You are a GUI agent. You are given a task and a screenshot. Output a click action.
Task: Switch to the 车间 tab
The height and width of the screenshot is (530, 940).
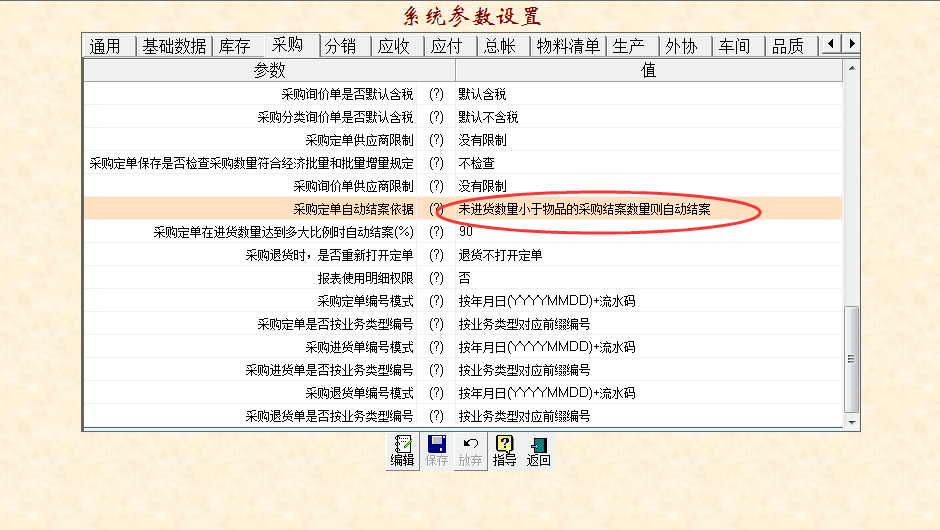(739, 46)
